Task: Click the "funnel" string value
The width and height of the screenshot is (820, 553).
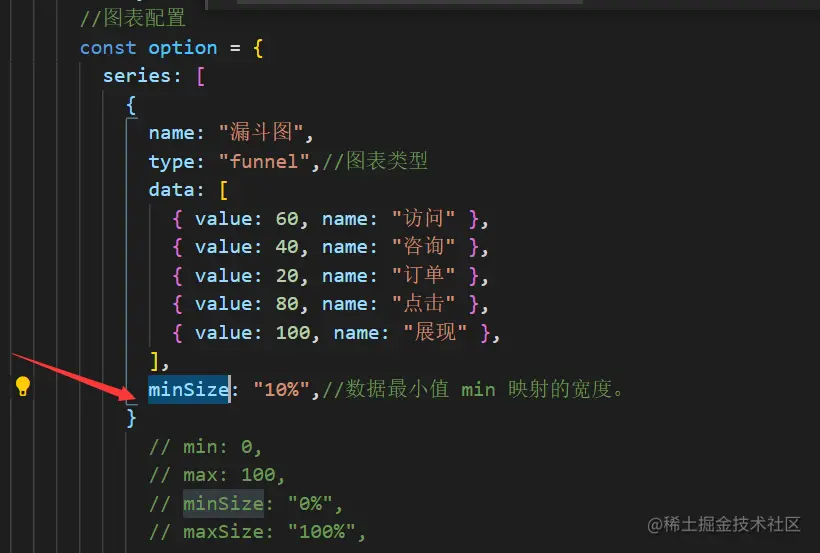Action: [265, 161]
